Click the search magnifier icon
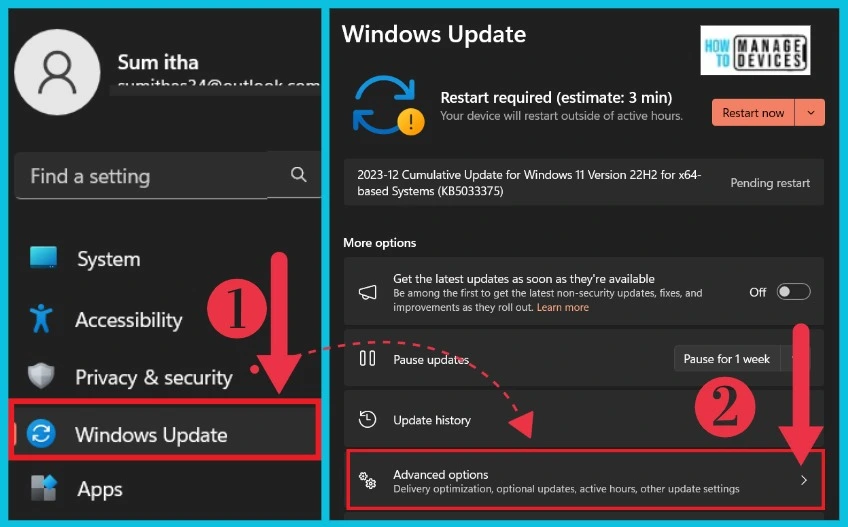This screenshot has height=527, width=848. coord(299,174)
